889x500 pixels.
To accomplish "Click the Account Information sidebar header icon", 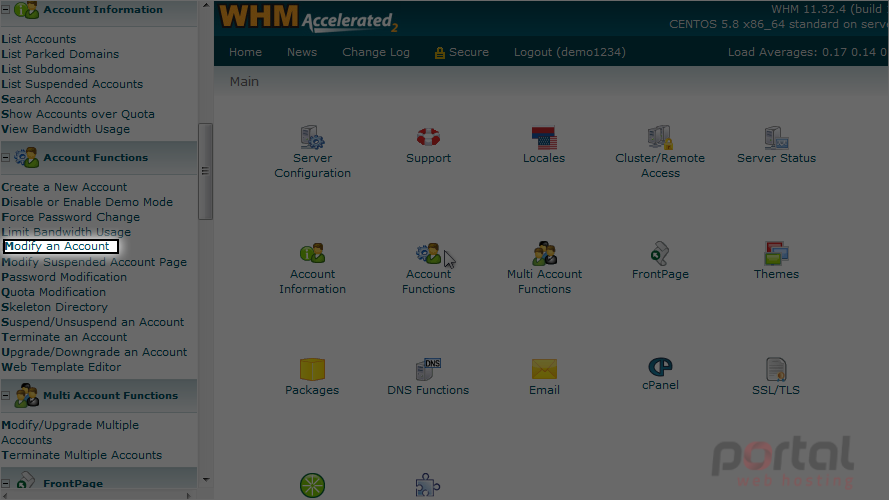I will click(x=26, y=10).
